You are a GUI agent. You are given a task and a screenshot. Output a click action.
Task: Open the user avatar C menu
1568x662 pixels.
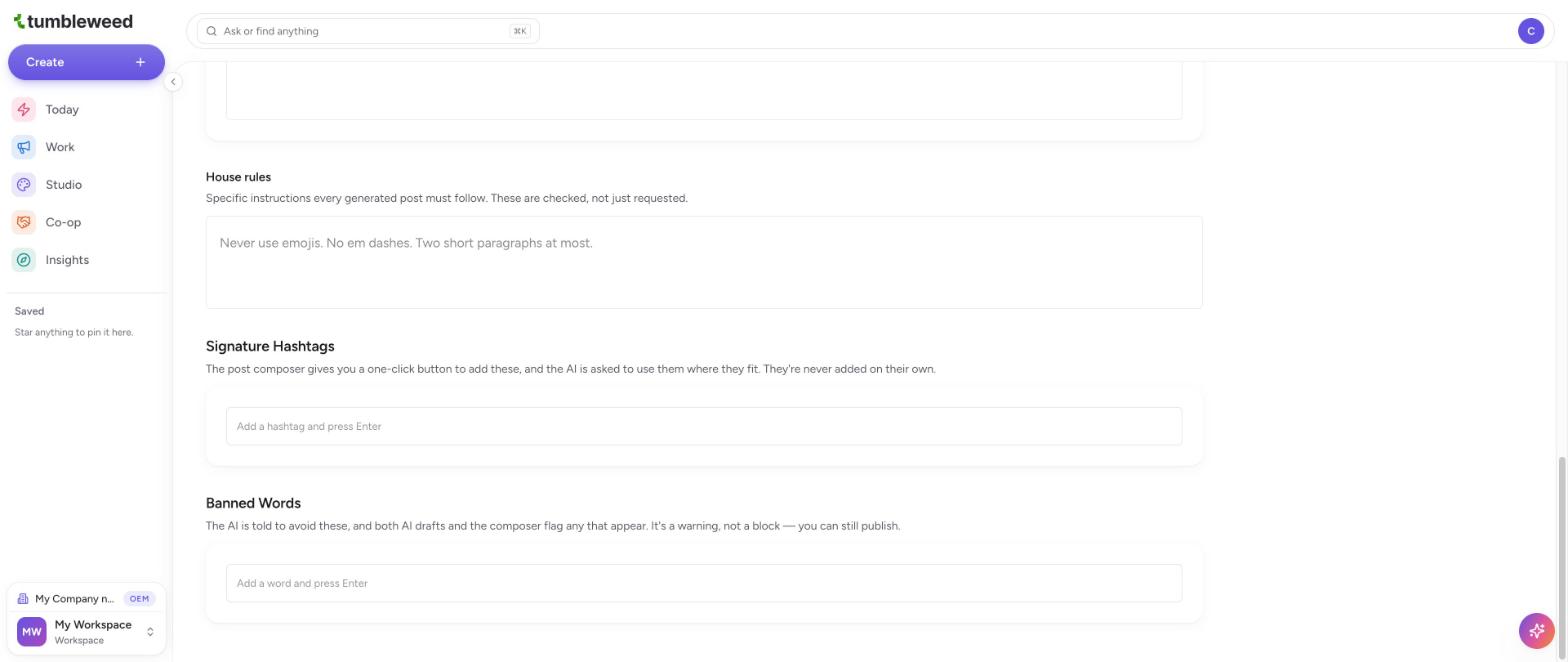(x=1530, y=31)
